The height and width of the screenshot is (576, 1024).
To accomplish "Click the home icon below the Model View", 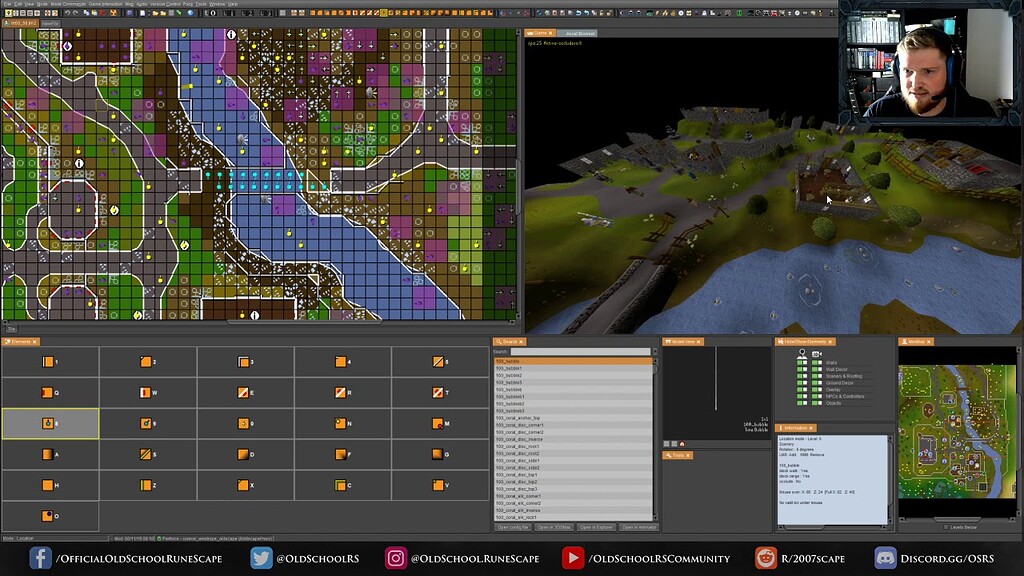I will pyautogui.click(x=682, y=444).
